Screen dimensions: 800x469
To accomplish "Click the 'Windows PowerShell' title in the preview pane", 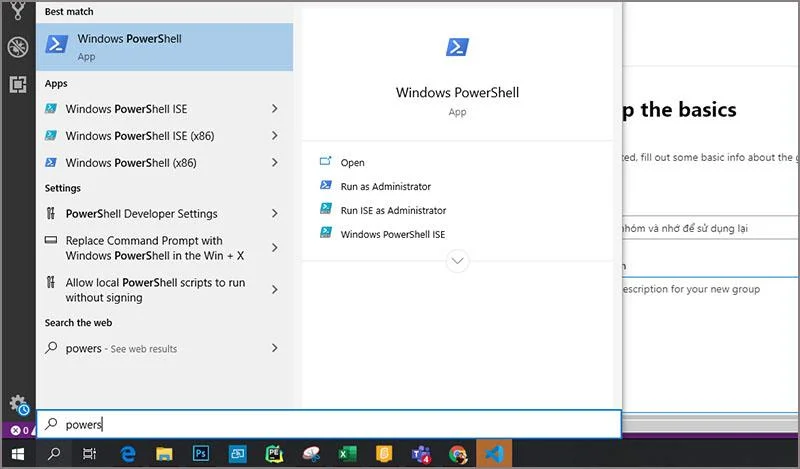I will point(457,92).
